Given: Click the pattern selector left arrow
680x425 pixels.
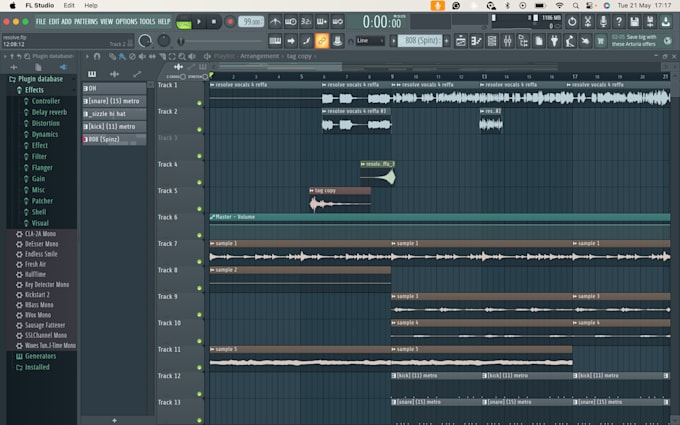Looking at the screenshot, I should pyautogui.click(x=393, y=41).
